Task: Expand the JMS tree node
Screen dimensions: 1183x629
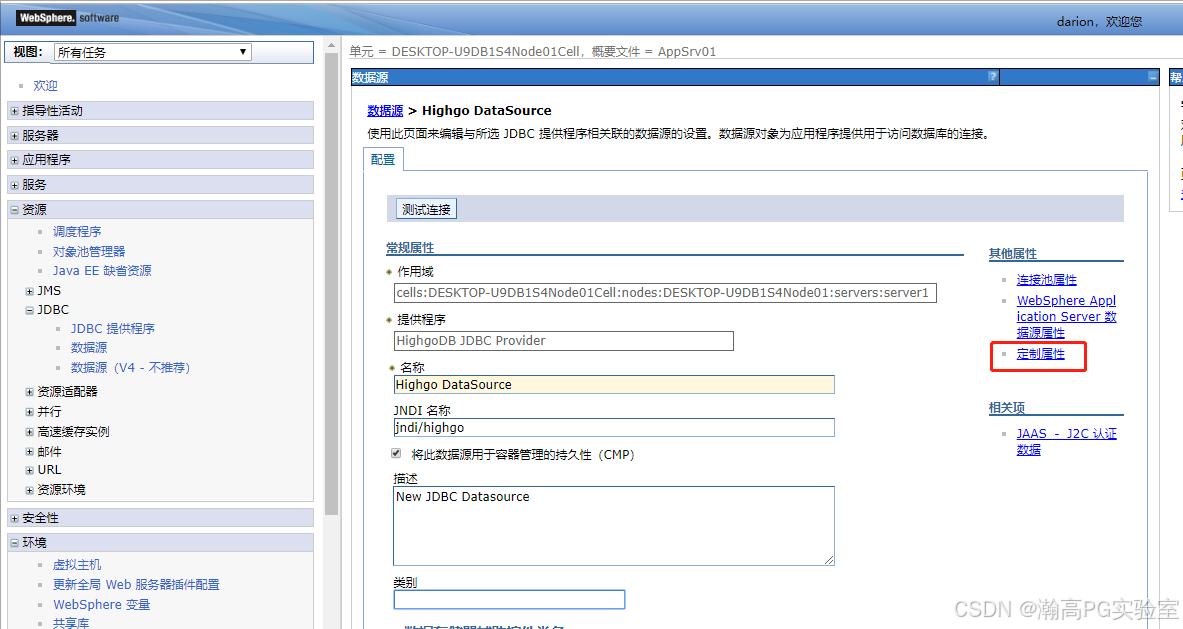Action: point(29,291)
